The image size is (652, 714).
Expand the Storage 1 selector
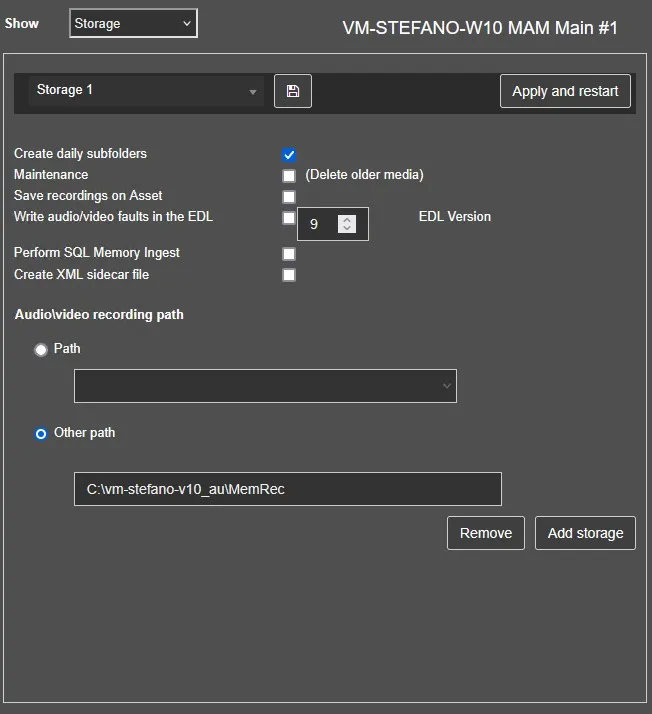[x=145, y=91]
